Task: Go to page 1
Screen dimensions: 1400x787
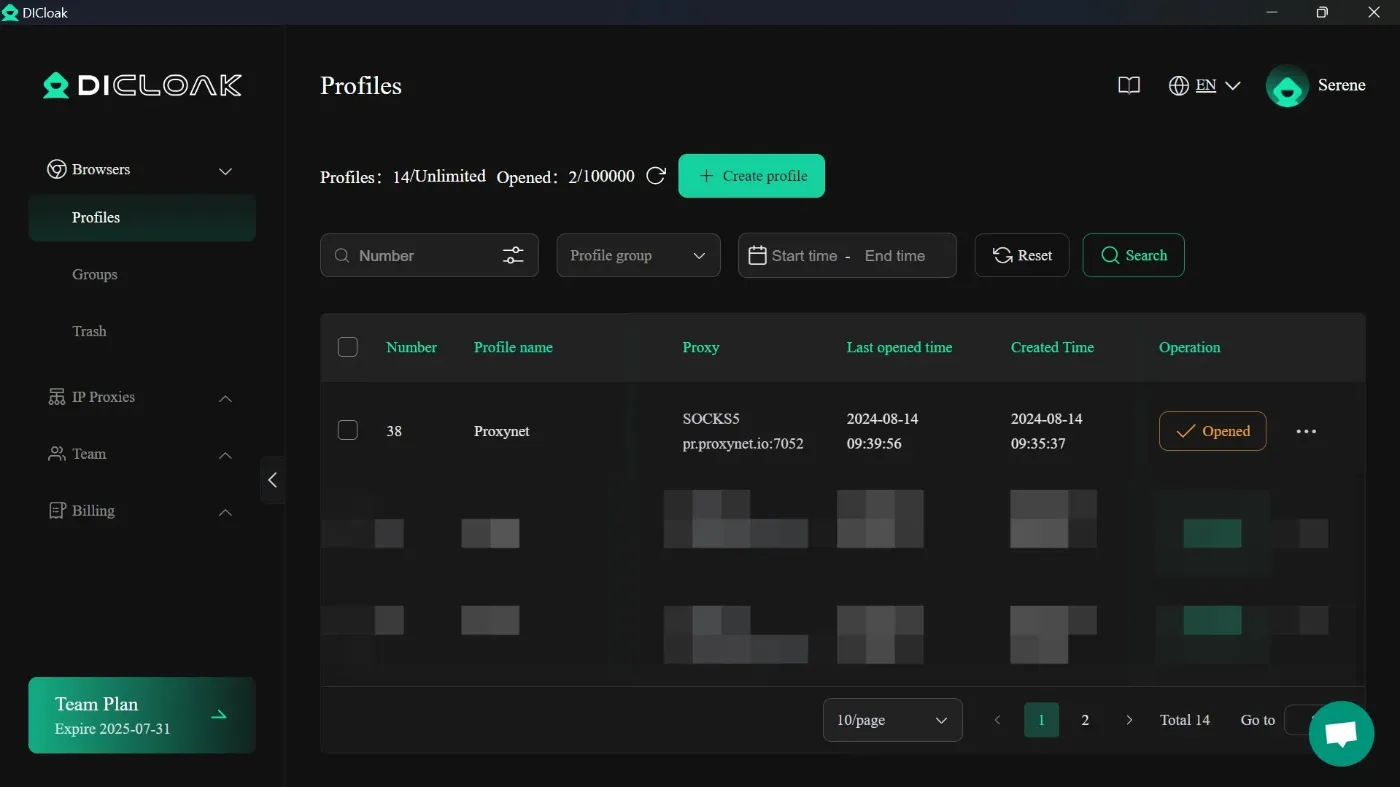Action: (x=1041, y=720)
